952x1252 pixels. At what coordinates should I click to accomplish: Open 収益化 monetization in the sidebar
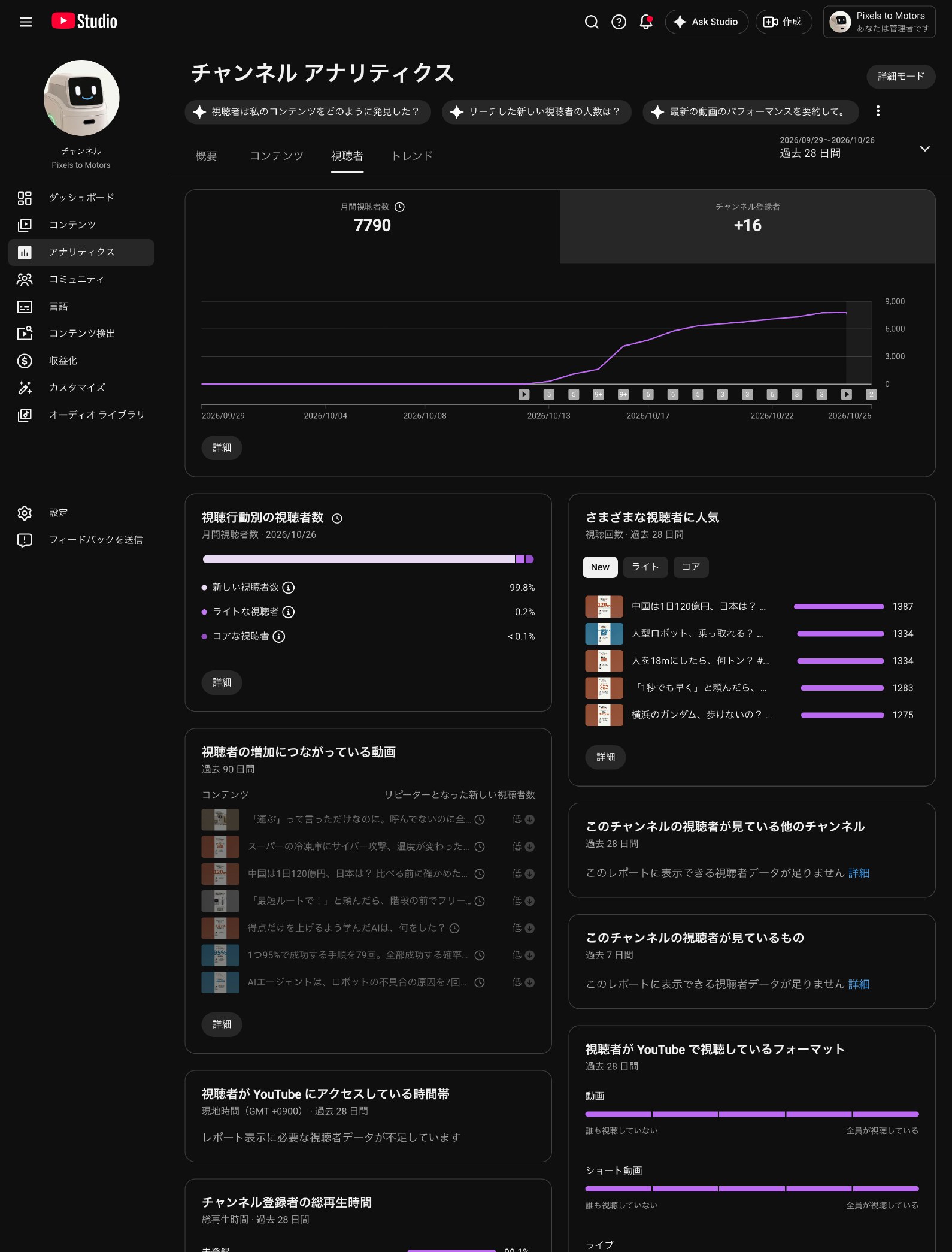tap(81, 361)
